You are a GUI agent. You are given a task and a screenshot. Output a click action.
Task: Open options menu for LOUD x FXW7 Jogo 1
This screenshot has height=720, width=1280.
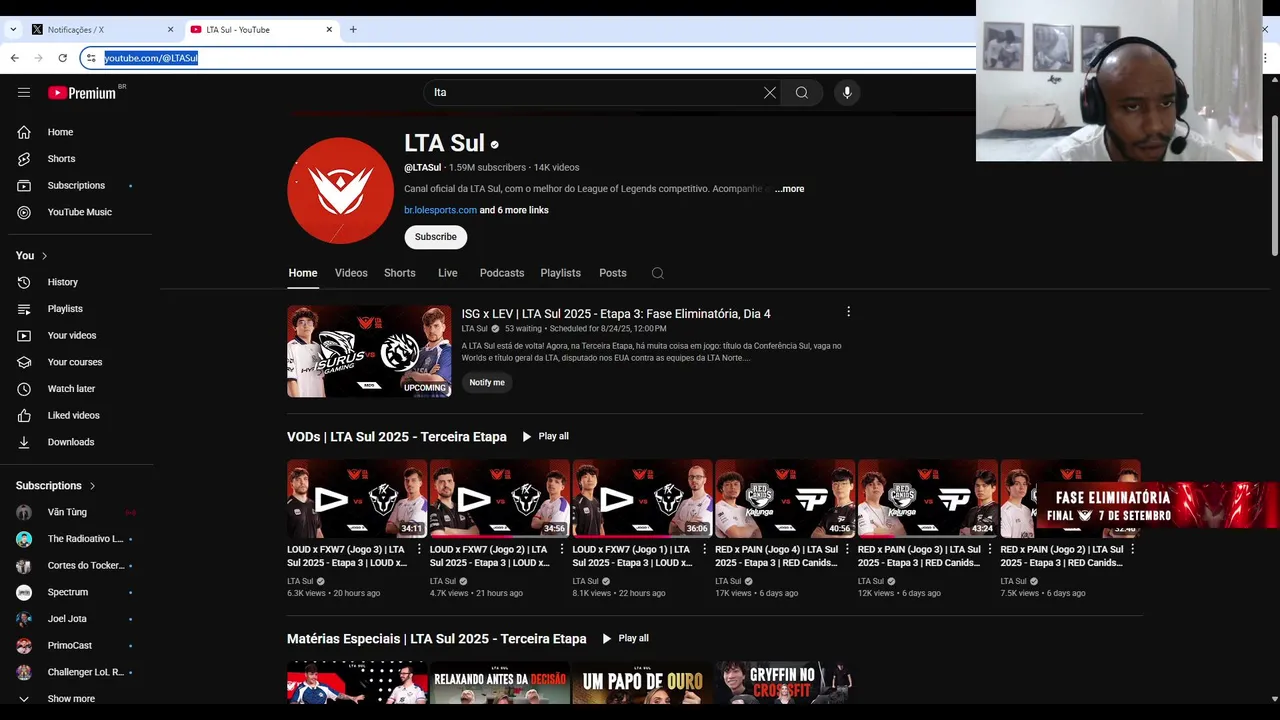point(705,549)
